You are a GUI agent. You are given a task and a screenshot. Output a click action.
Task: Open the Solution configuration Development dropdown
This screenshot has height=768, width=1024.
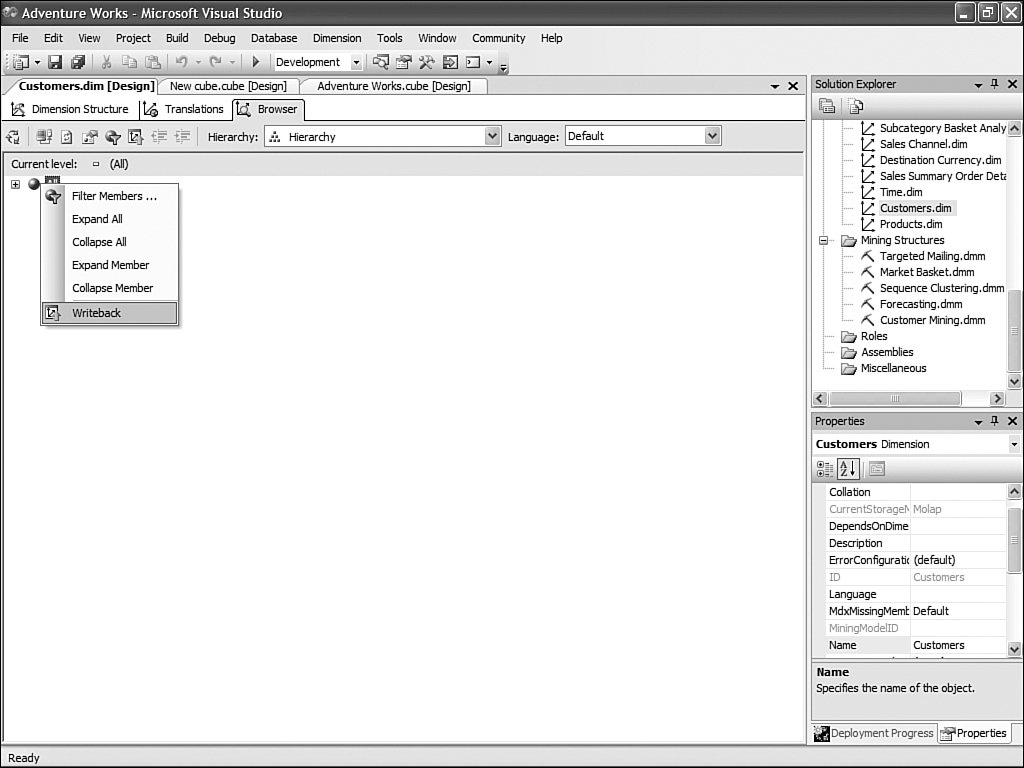357,62
